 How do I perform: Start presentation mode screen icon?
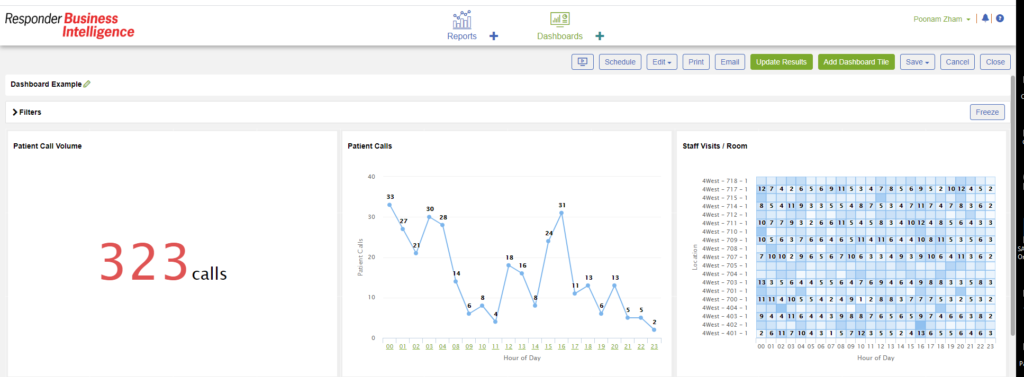583,62
